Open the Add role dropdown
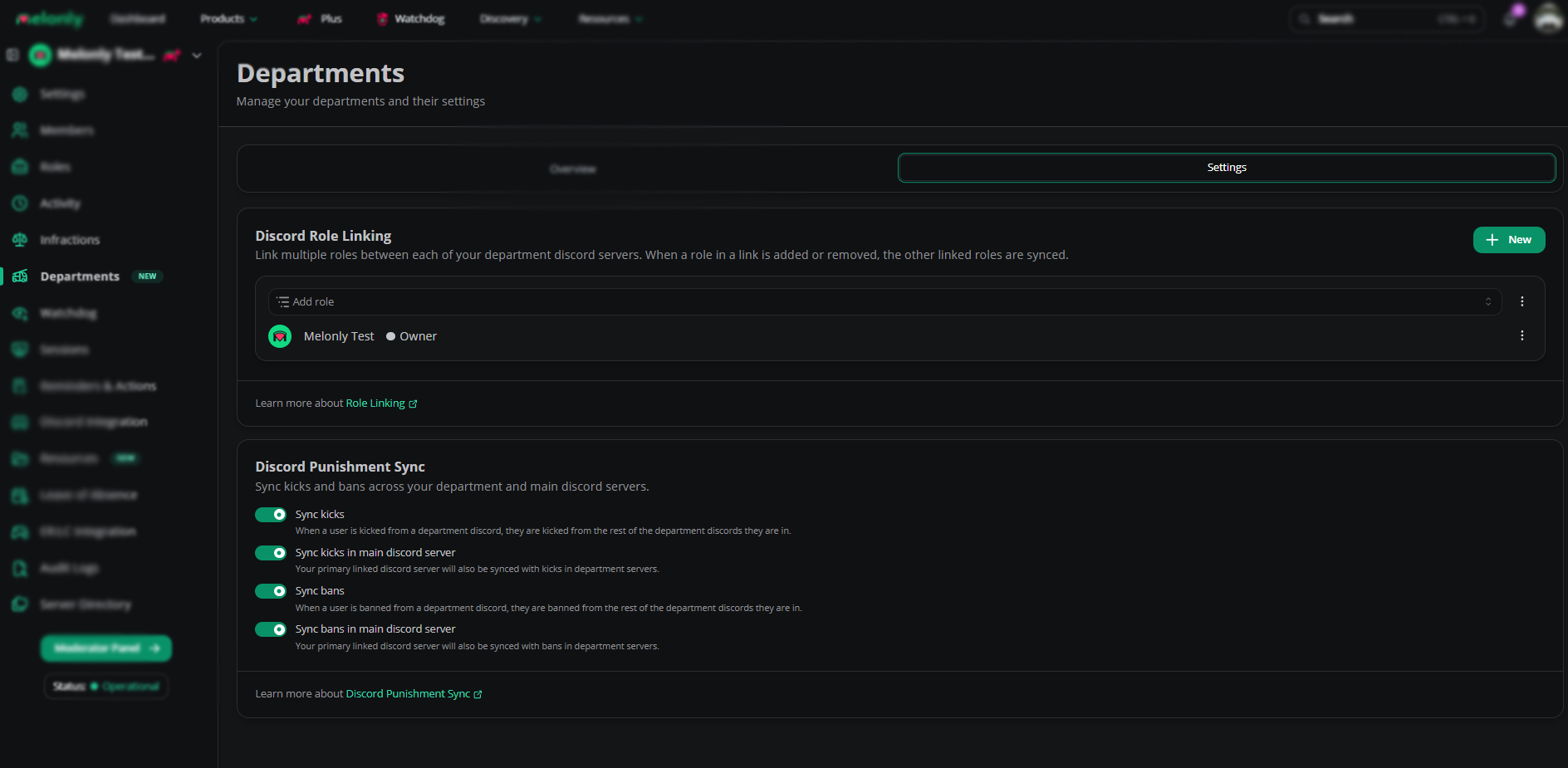 click(x=884, y=301)
